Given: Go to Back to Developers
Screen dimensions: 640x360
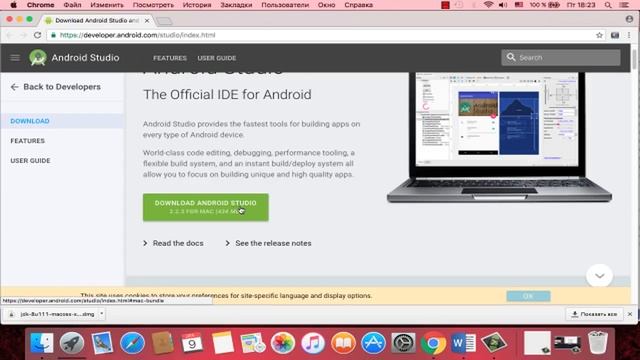Looking at the screenshot, I should [x=62, y=87].
